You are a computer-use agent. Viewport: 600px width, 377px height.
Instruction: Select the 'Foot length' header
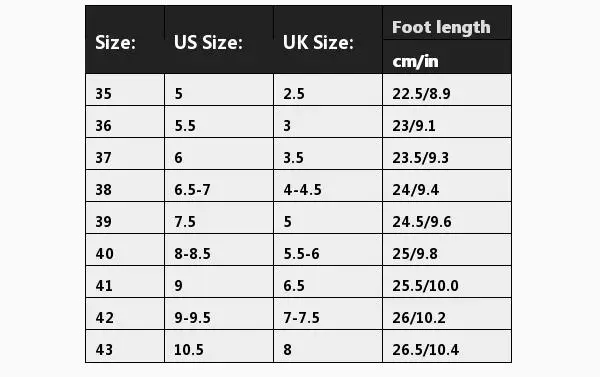coord(447,23)
